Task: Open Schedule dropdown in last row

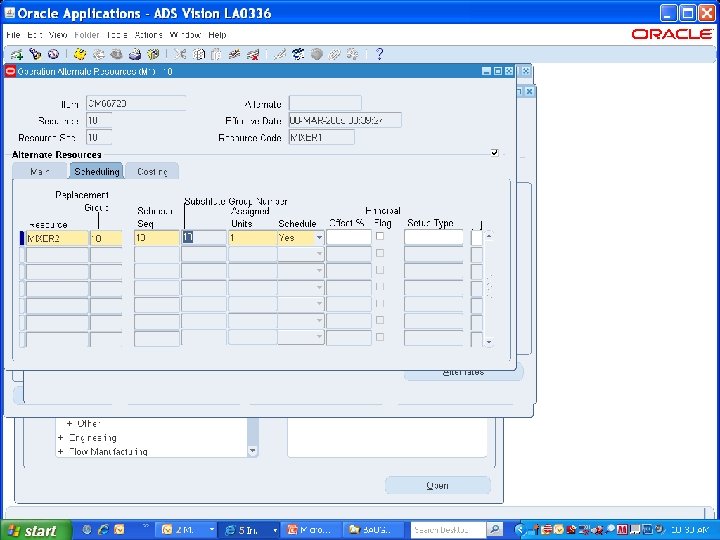Action: click(x=319, y=337)
